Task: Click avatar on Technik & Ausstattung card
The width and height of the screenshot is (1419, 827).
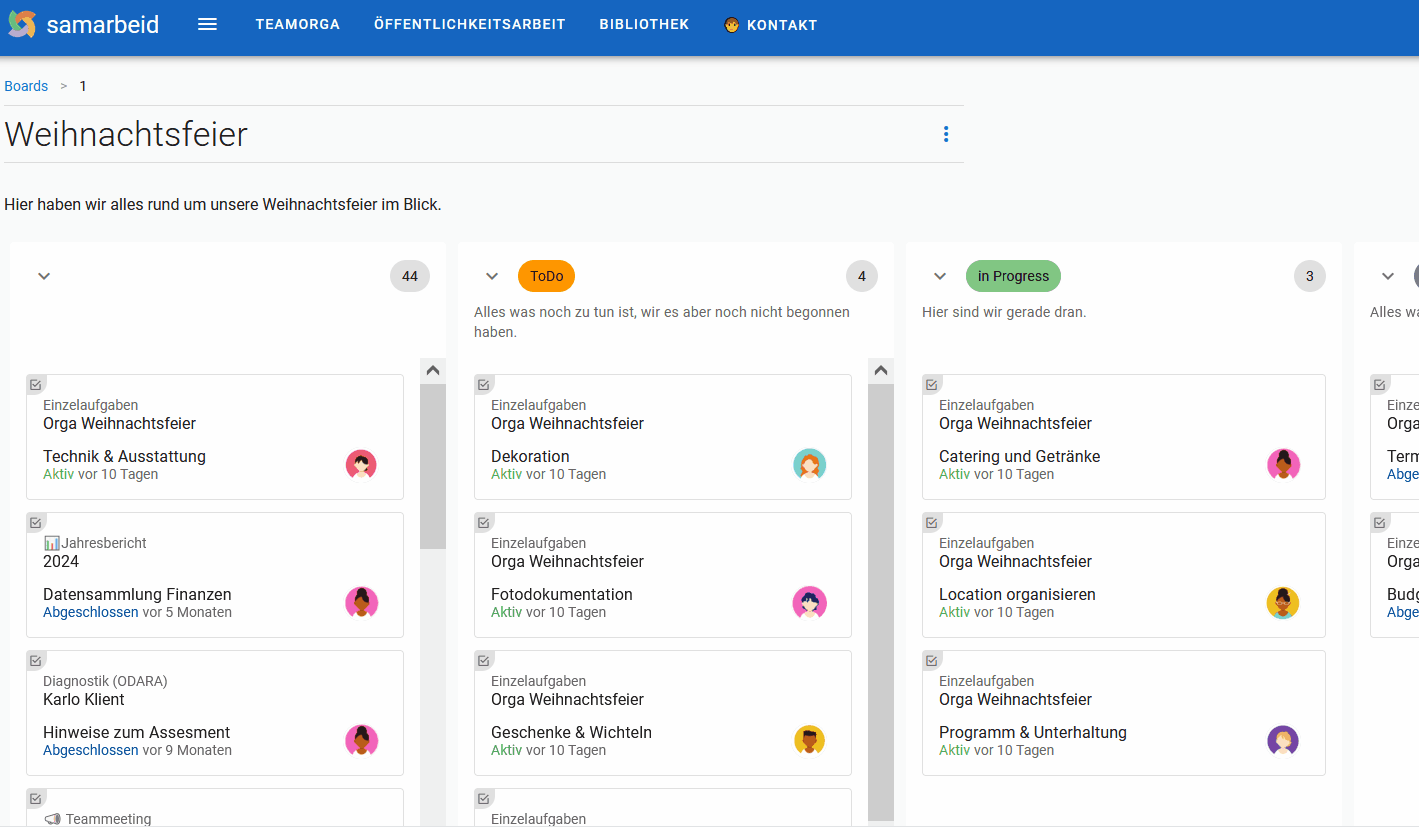Action: [x=361, y=464]
